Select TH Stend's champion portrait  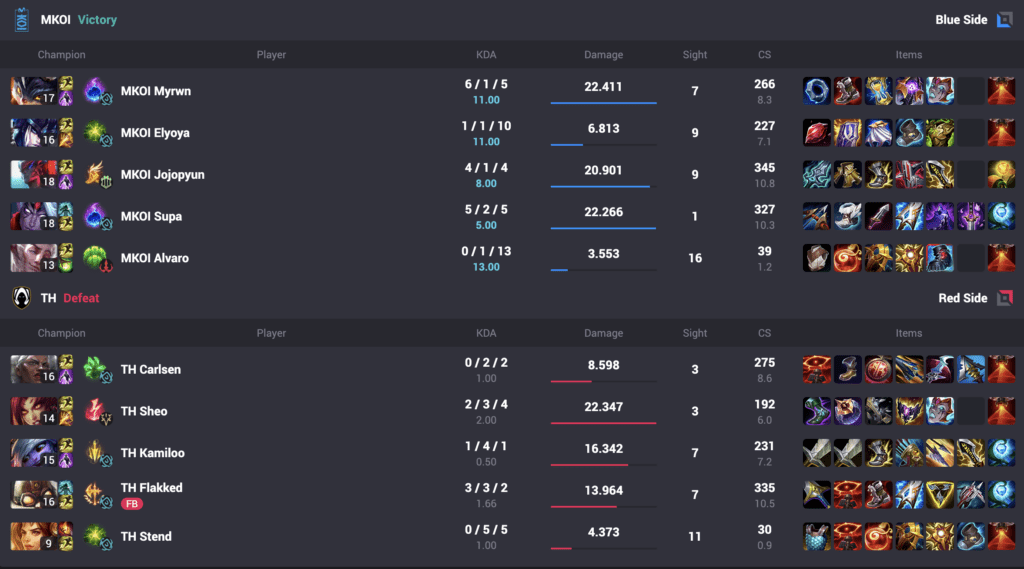click(33, 537)
